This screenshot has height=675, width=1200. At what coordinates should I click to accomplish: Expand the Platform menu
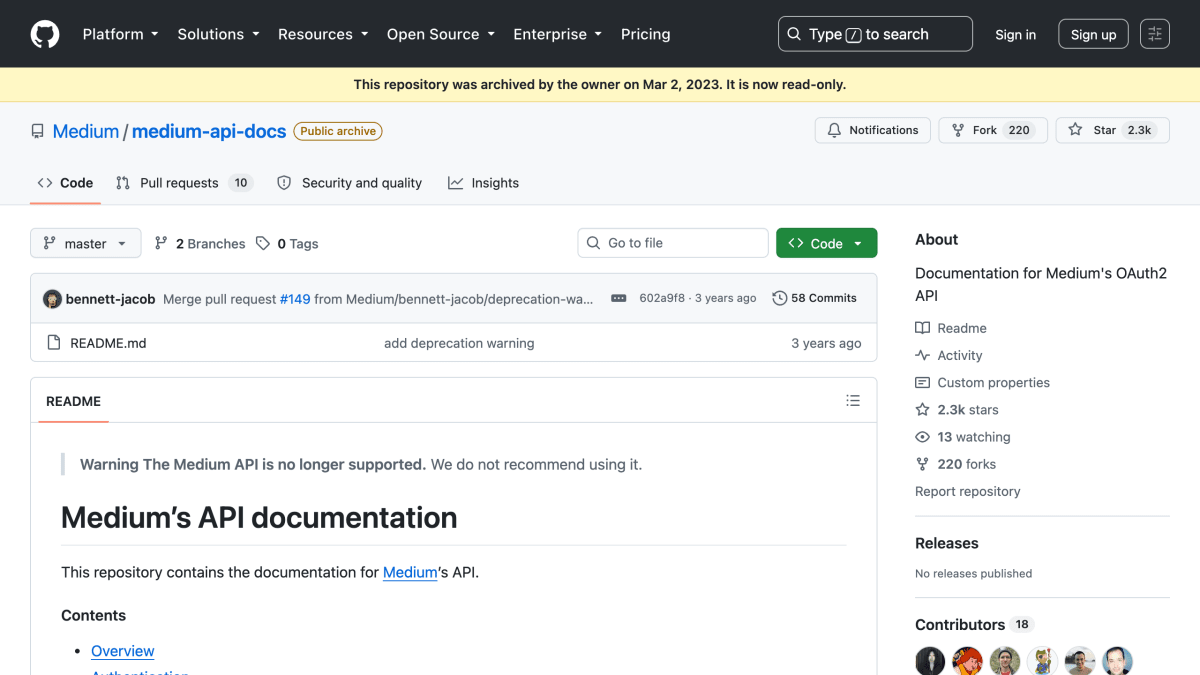tap(120, 34)
